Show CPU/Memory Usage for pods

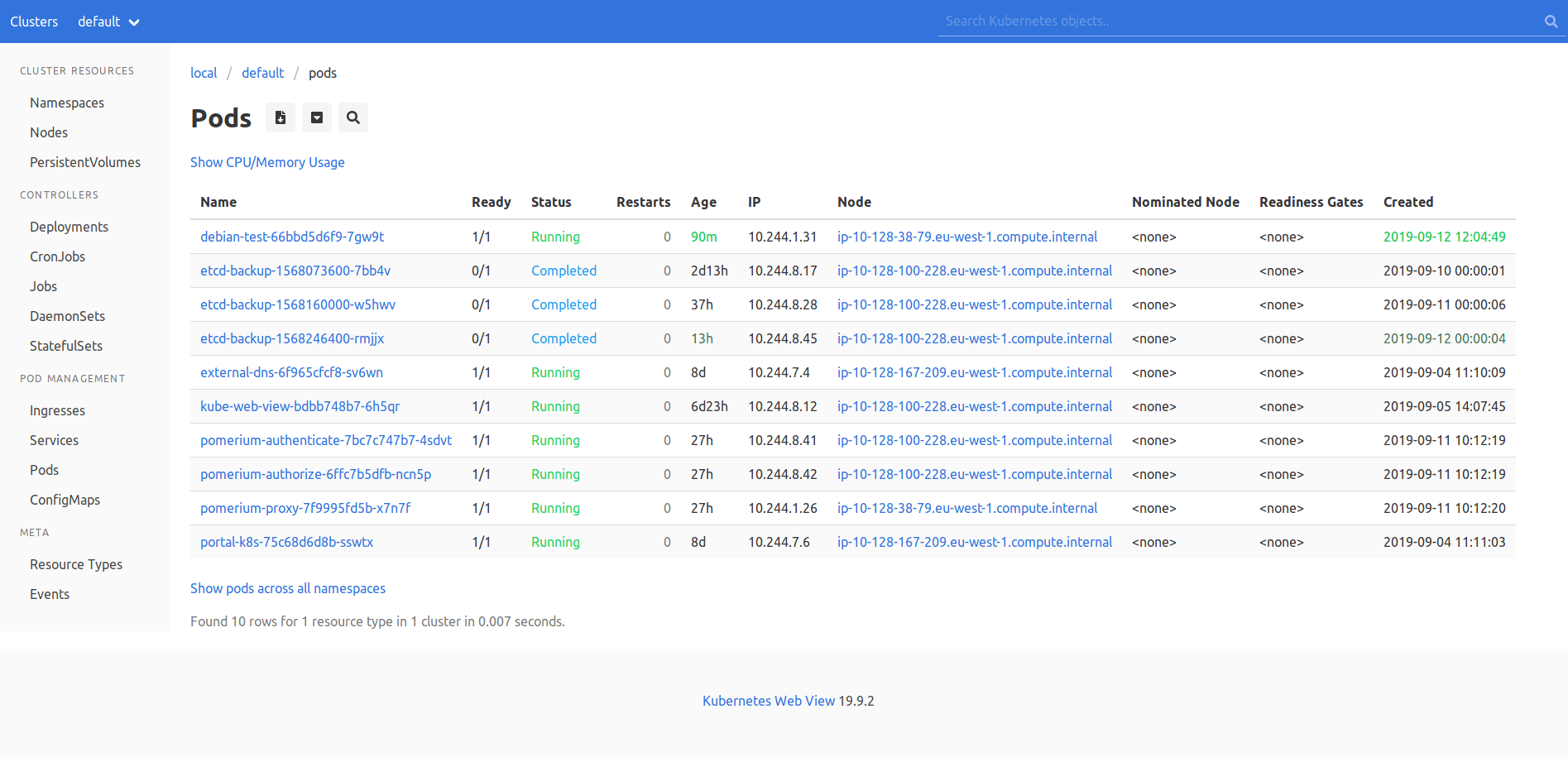pyautogui.click(x=267, y=162)
